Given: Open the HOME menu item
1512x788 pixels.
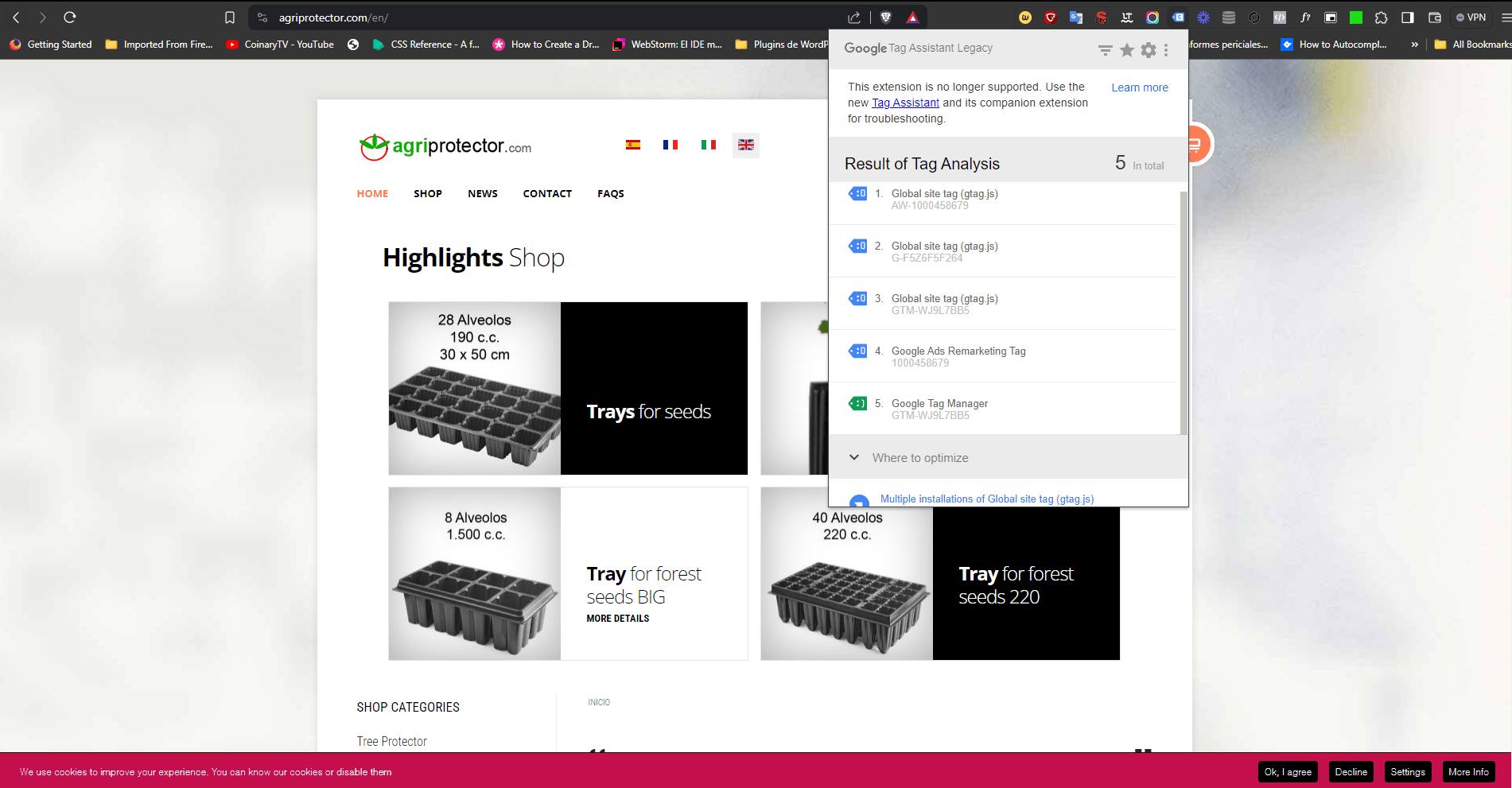Looking at the screenshot, I should point(372,193).
